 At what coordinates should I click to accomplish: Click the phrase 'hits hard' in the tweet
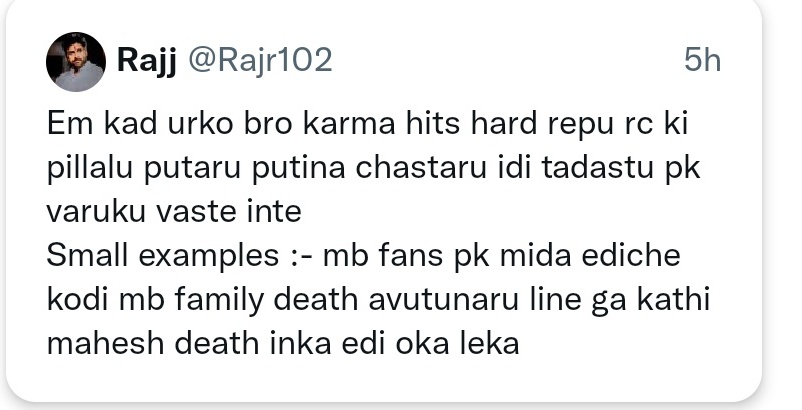tap(471, 124)
